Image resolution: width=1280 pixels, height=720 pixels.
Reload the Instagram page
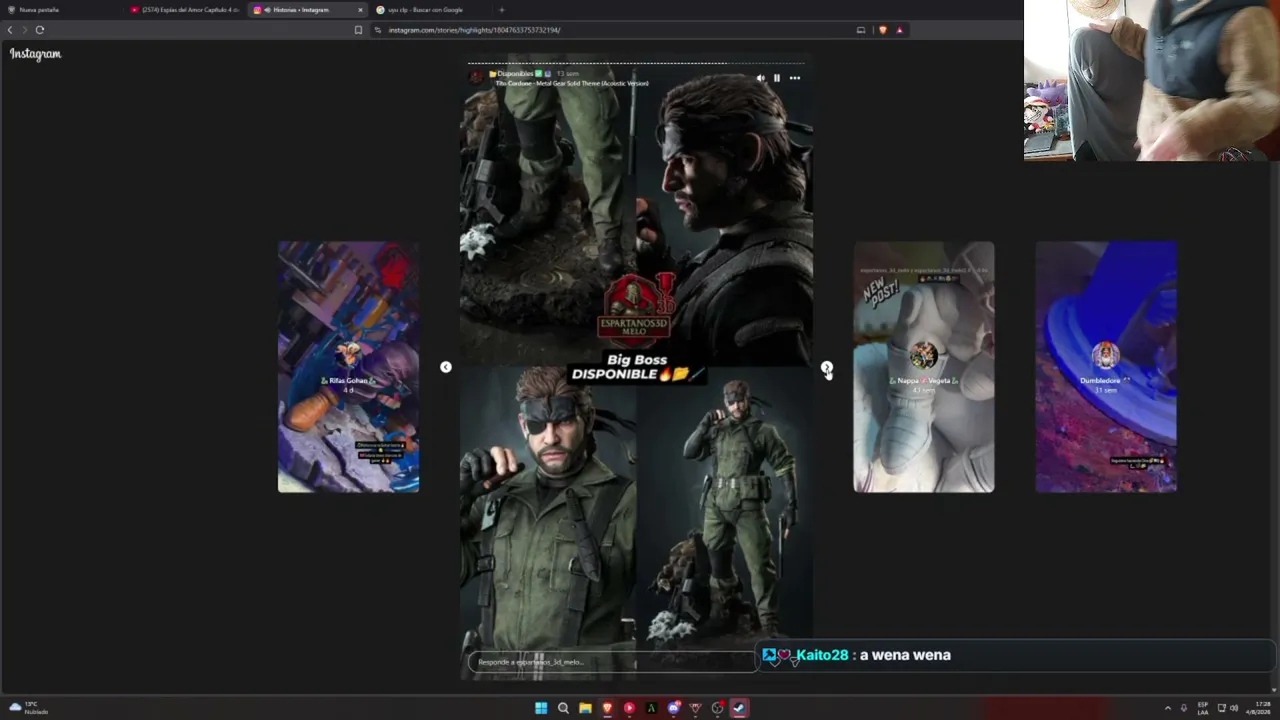40,30
